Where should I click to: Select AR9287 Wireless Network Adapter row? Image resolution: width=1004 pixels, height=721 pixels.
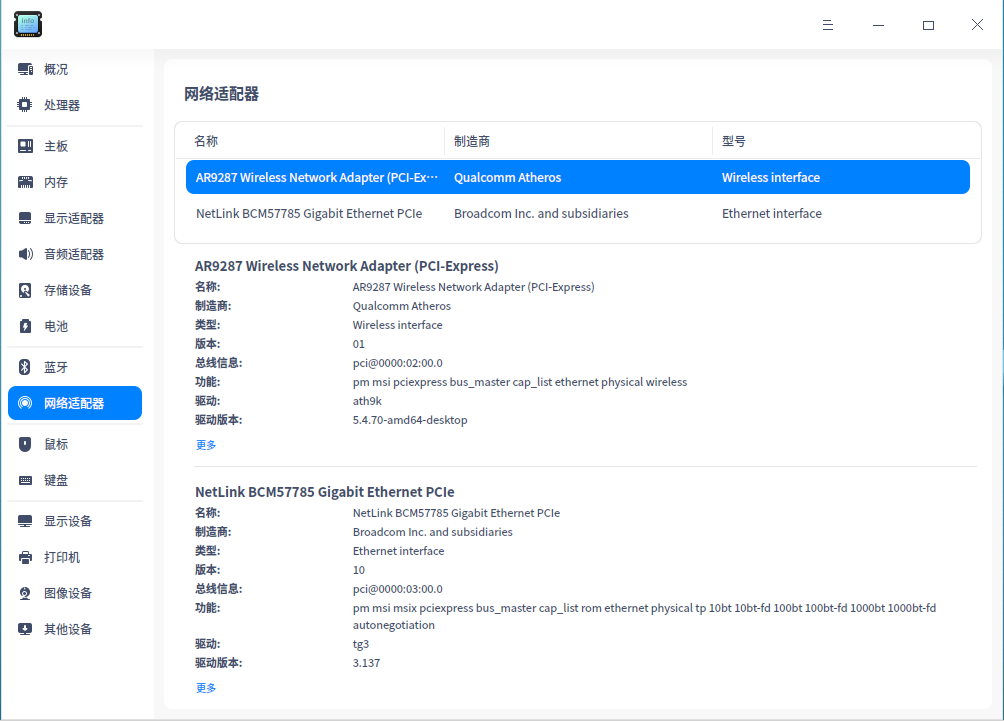[x=578, y=177]
